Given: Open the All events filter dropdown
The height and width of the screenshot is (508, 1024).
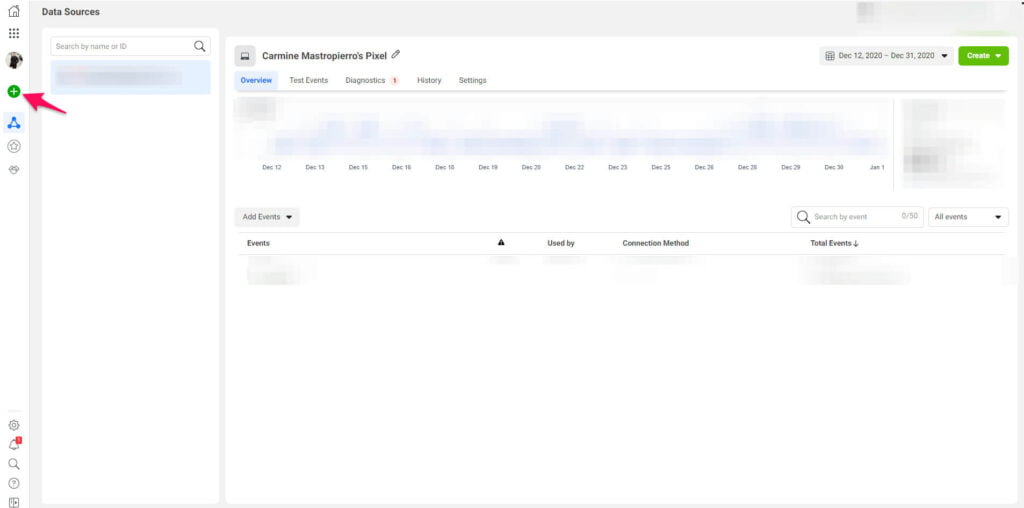Looking at the screenshot, I should pyautogui.click(x=968, y=217).
